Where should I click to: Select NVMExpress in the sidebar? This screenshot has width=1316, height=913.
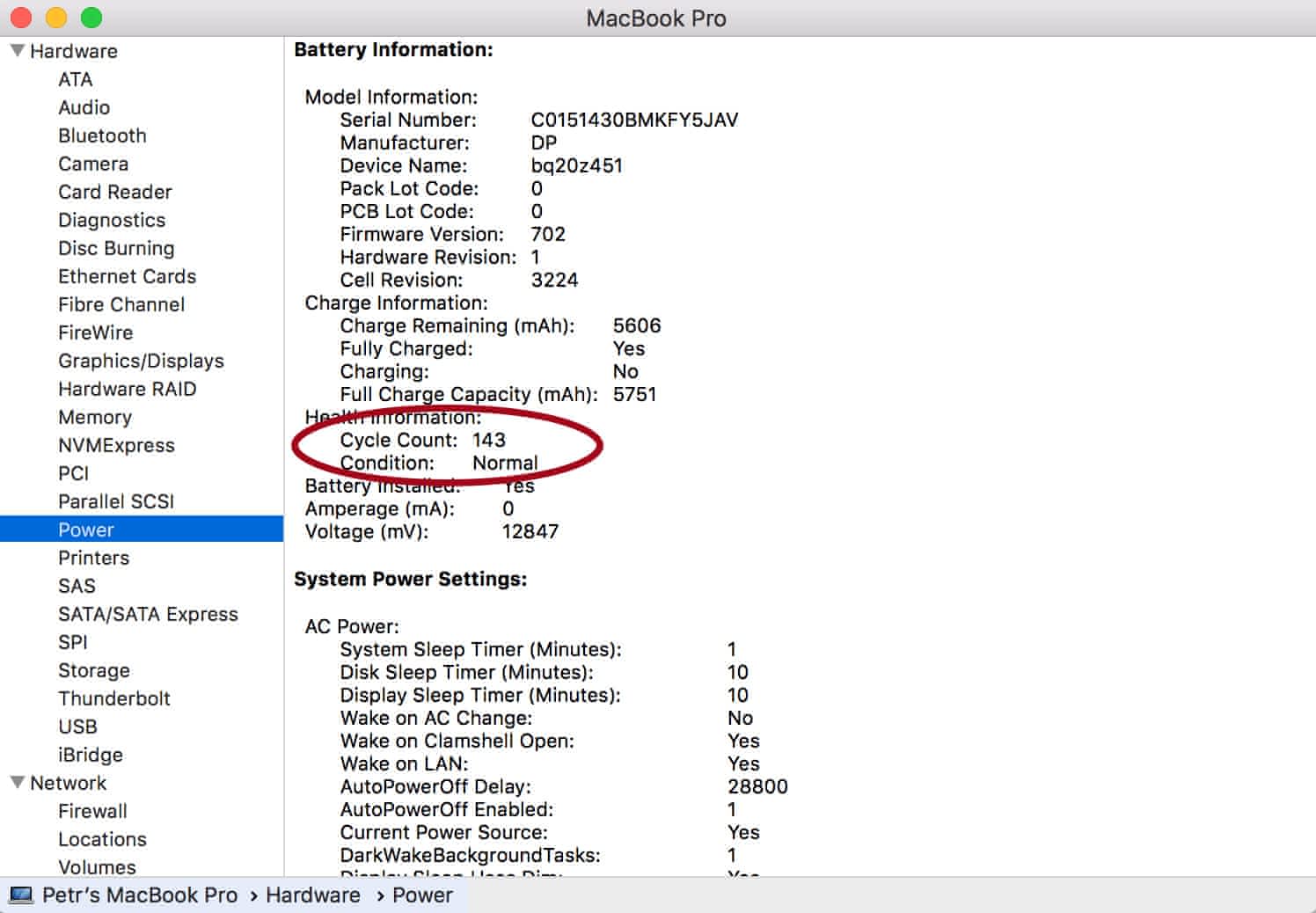[x=116, y=445]
